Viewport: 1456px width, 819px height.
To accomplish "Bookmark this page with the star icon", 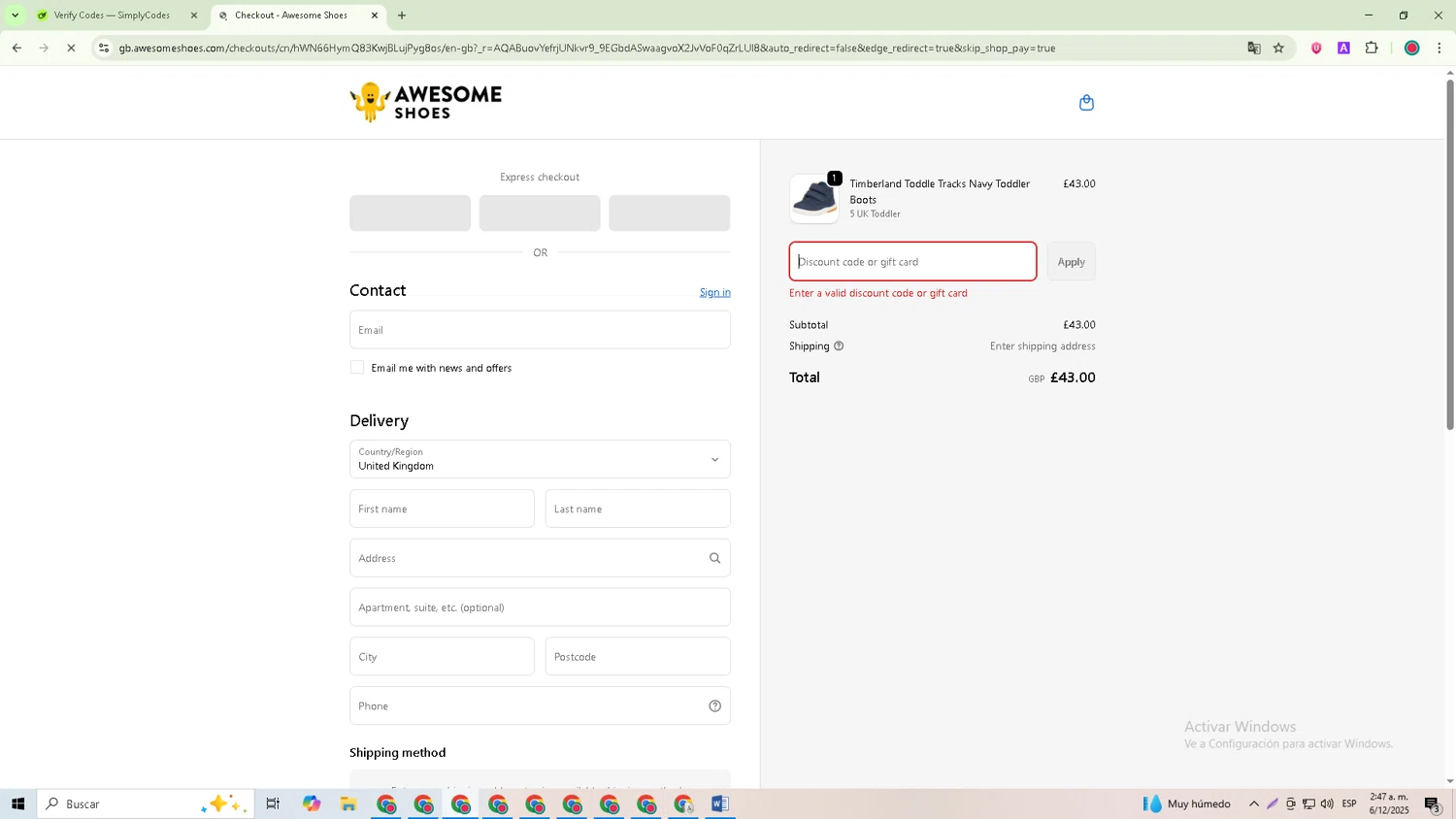I will pyautogui.click(x=1278, y=48).
